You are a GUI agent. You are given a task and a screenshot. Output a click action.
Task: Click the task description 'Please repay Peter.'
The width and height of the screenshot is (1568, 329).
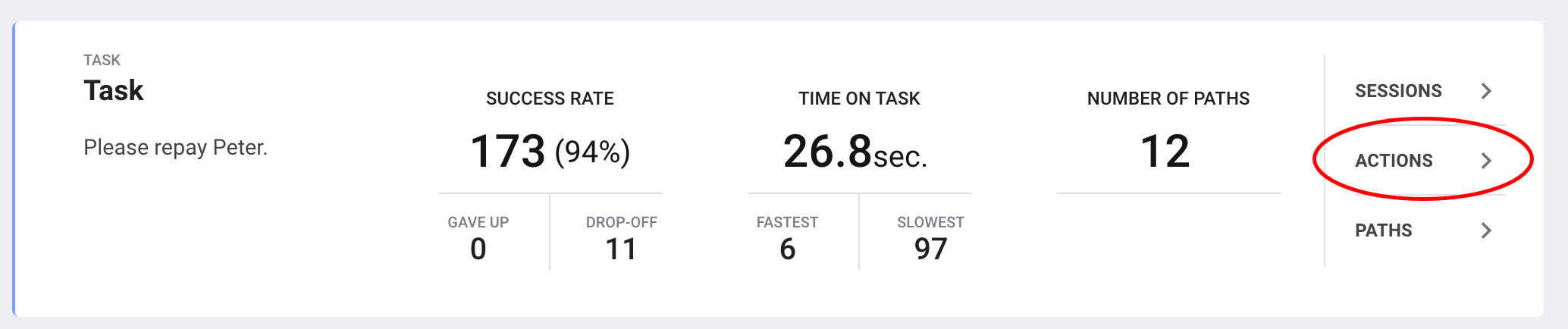click(175, 147)
